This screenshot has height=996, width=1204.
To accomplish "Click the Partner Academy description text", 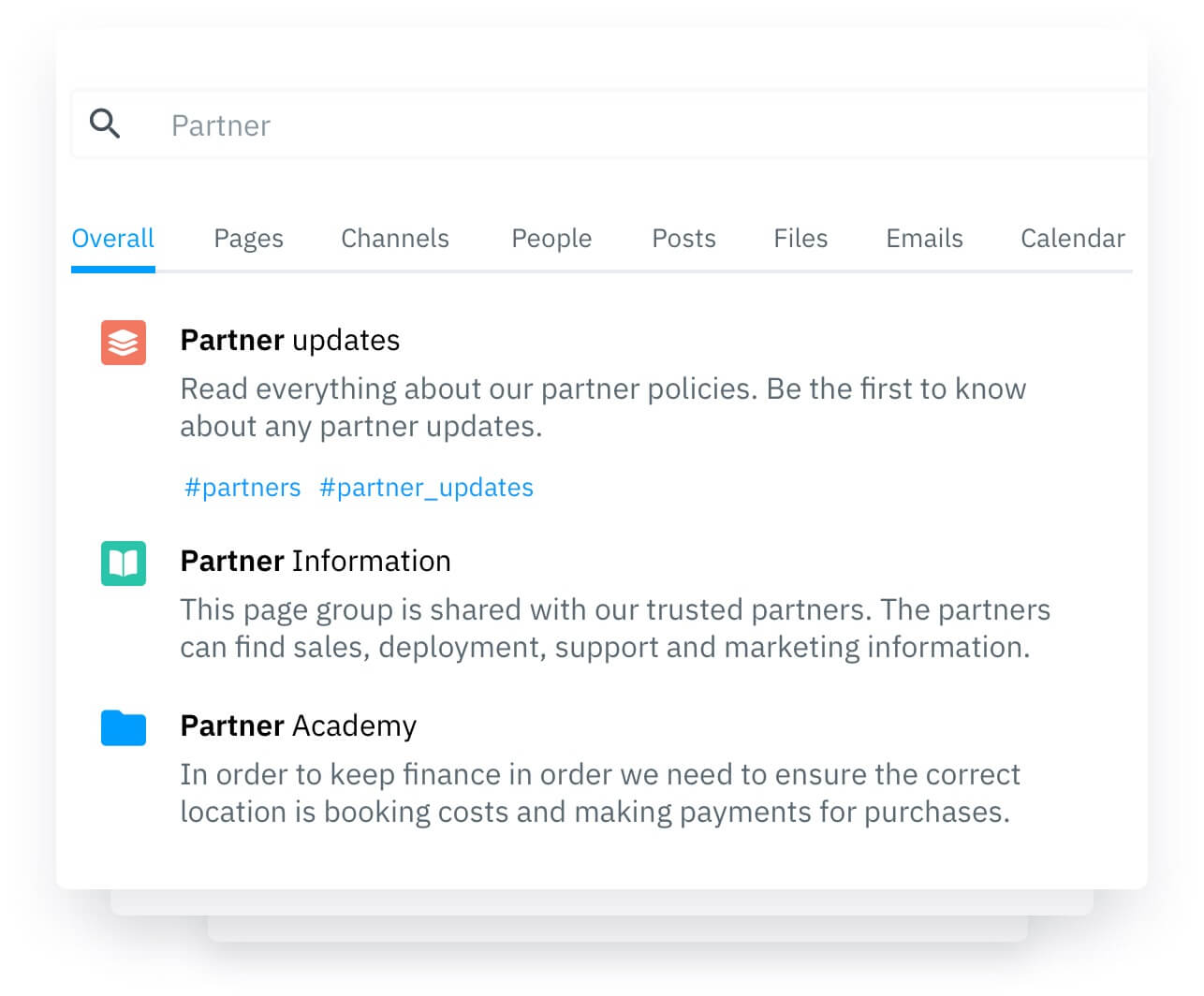I will click(599, 793).
